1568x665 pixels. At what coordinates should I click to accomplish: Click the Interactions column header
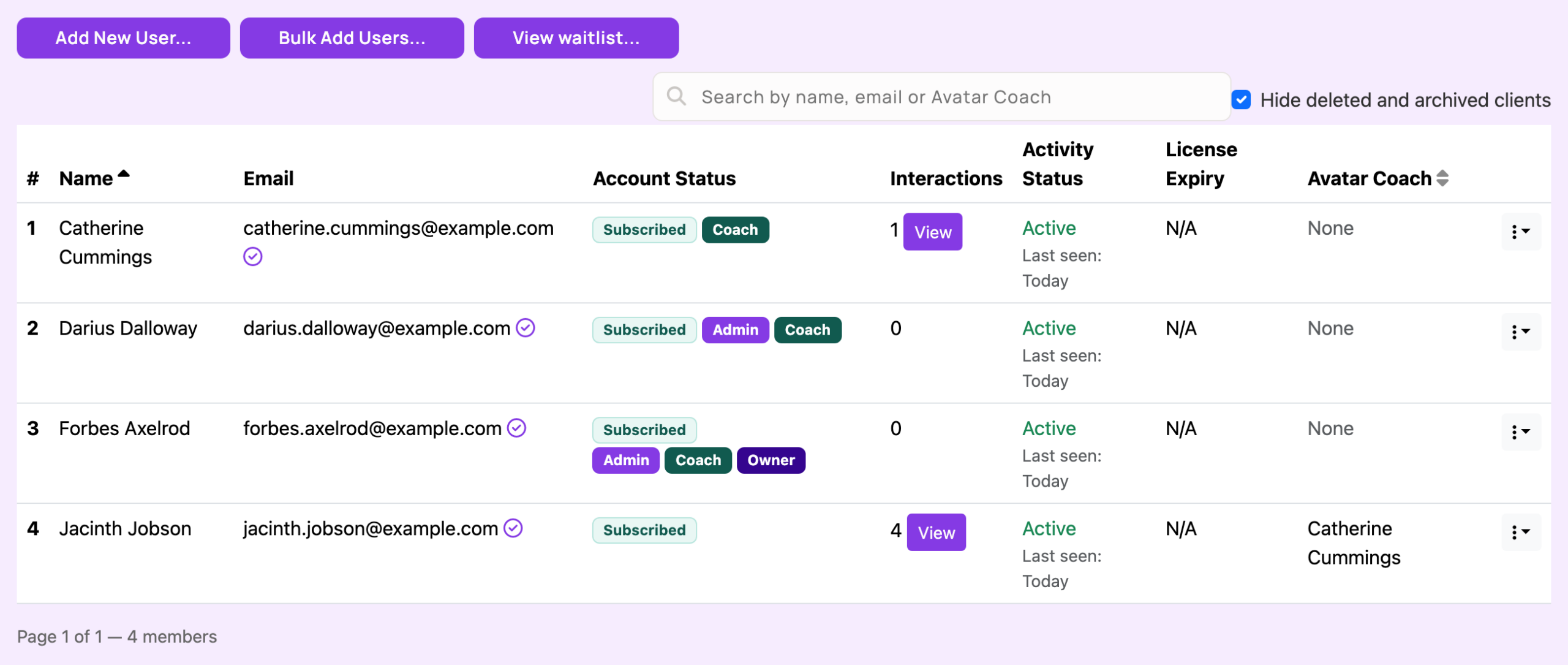[946, 178]
